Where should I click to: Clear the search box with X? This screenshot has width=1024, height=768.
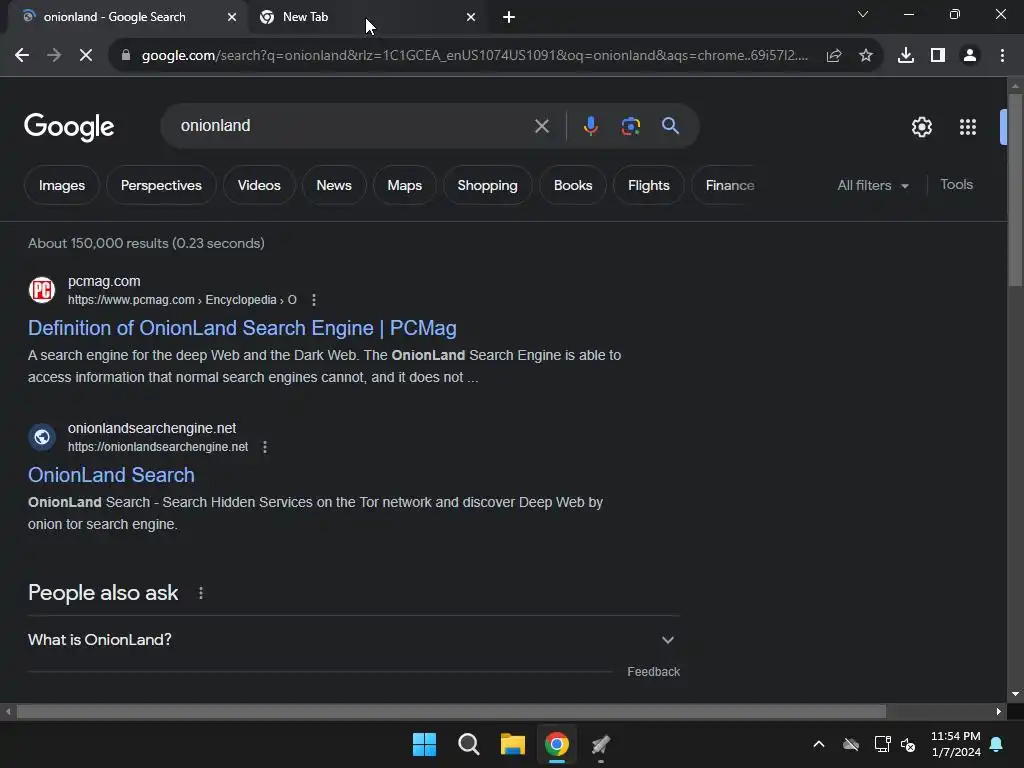click(x=541, y=126)
